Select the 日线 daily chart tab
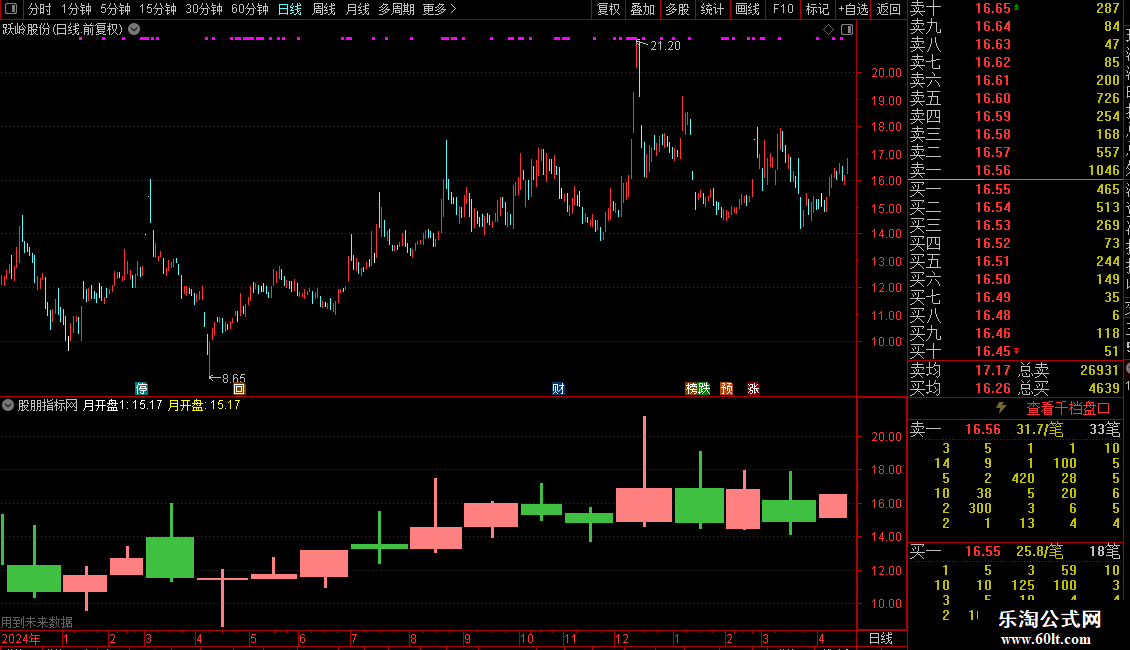This screenshot has height=650, width=1130. coord(290,9)
